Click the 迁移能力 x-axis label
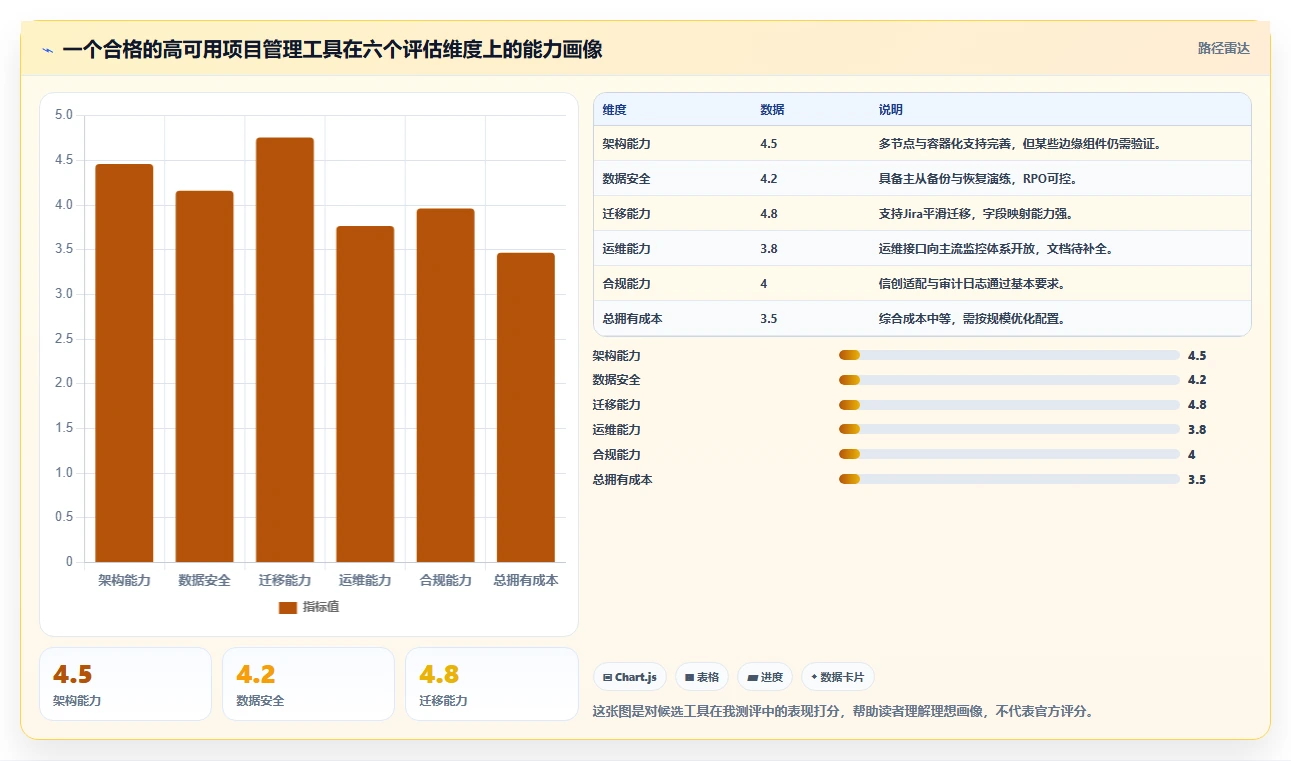The width and height of the screenshot is (1291, 761). (285, 580)
